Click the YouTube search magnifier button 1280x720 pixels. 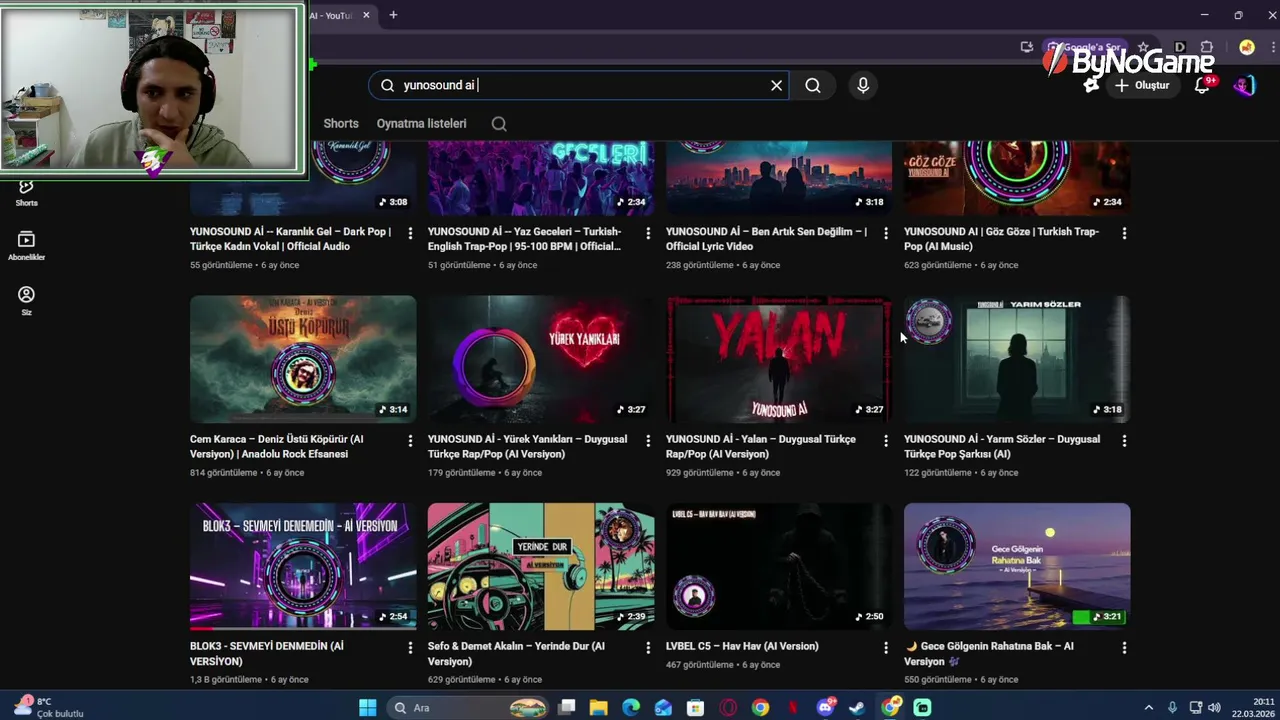[813, 85]
